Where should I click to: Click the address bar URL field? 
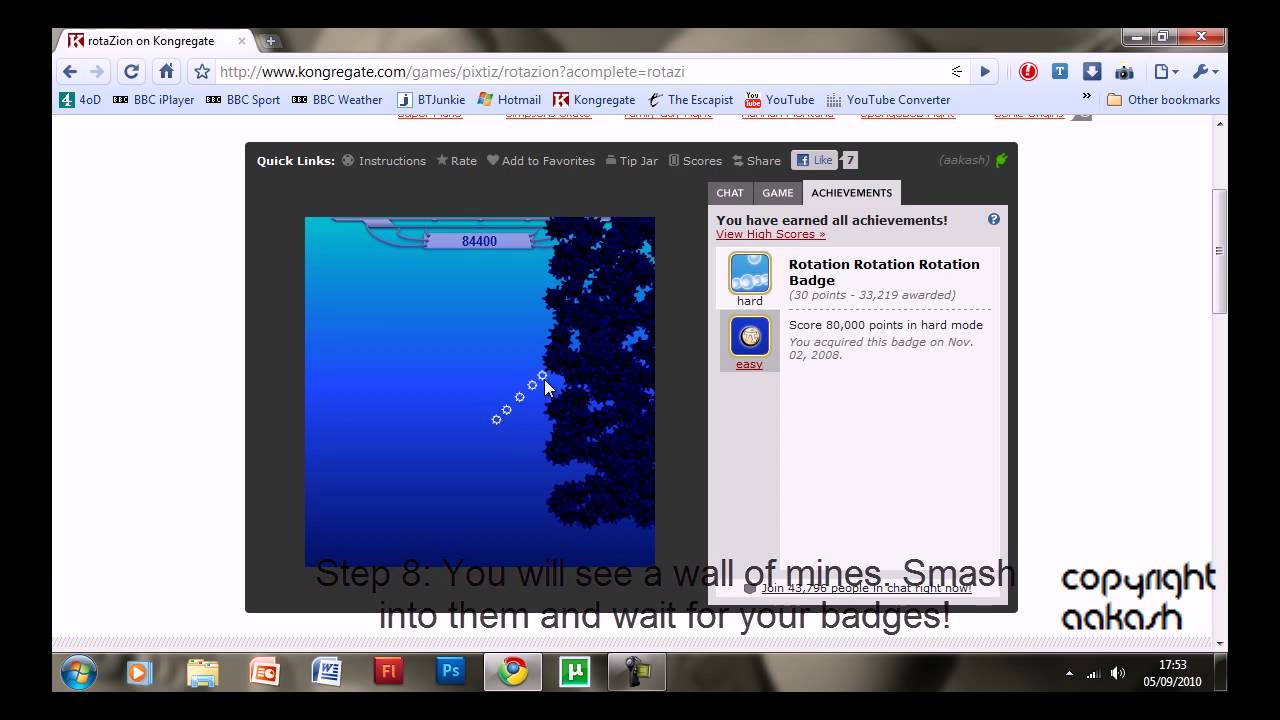pyautogui.click(x=580, y=72)
